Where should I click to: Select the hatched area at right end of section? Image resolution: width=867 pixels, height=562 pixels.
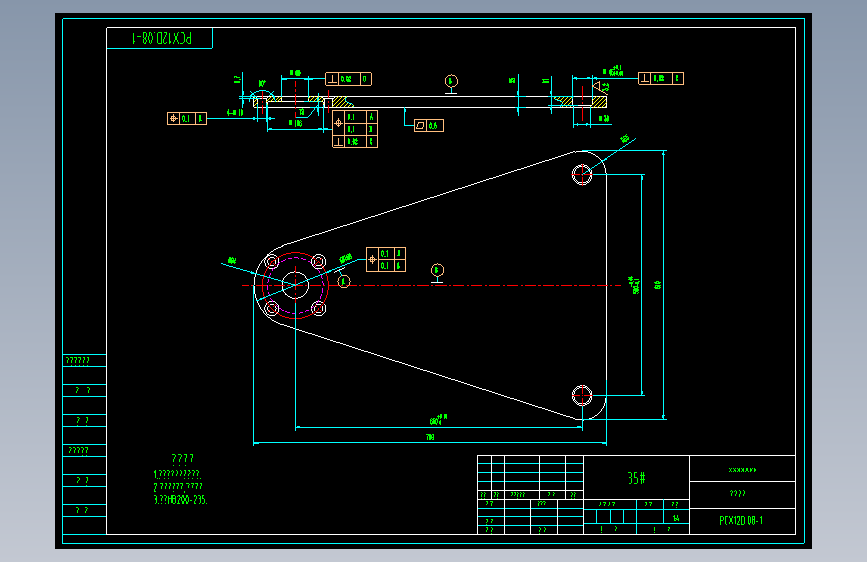tap(599, 102)
